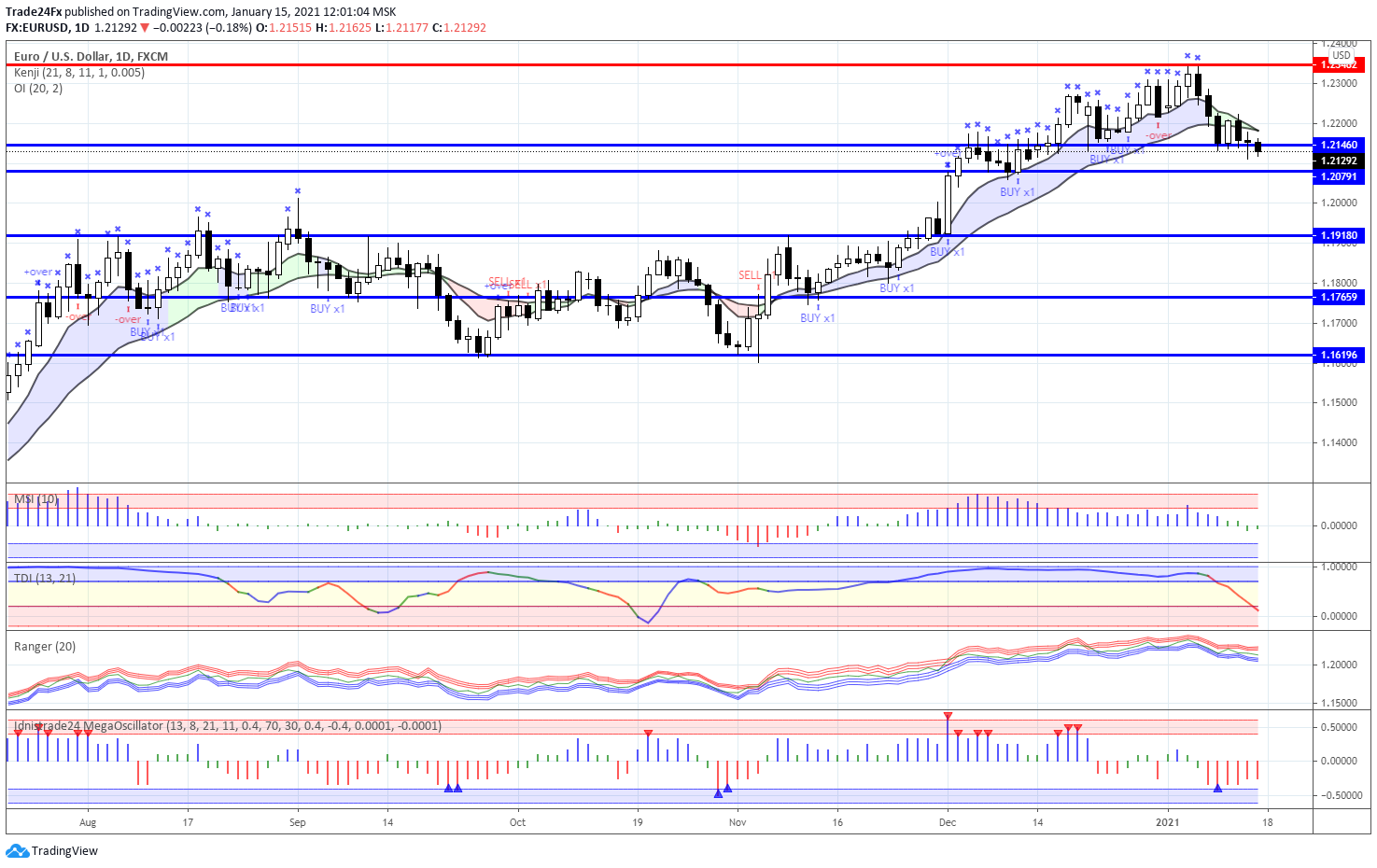1377x868 pixels.
Task: Click the 1.15000 price axis value
Action: (x=1339, y=402)
